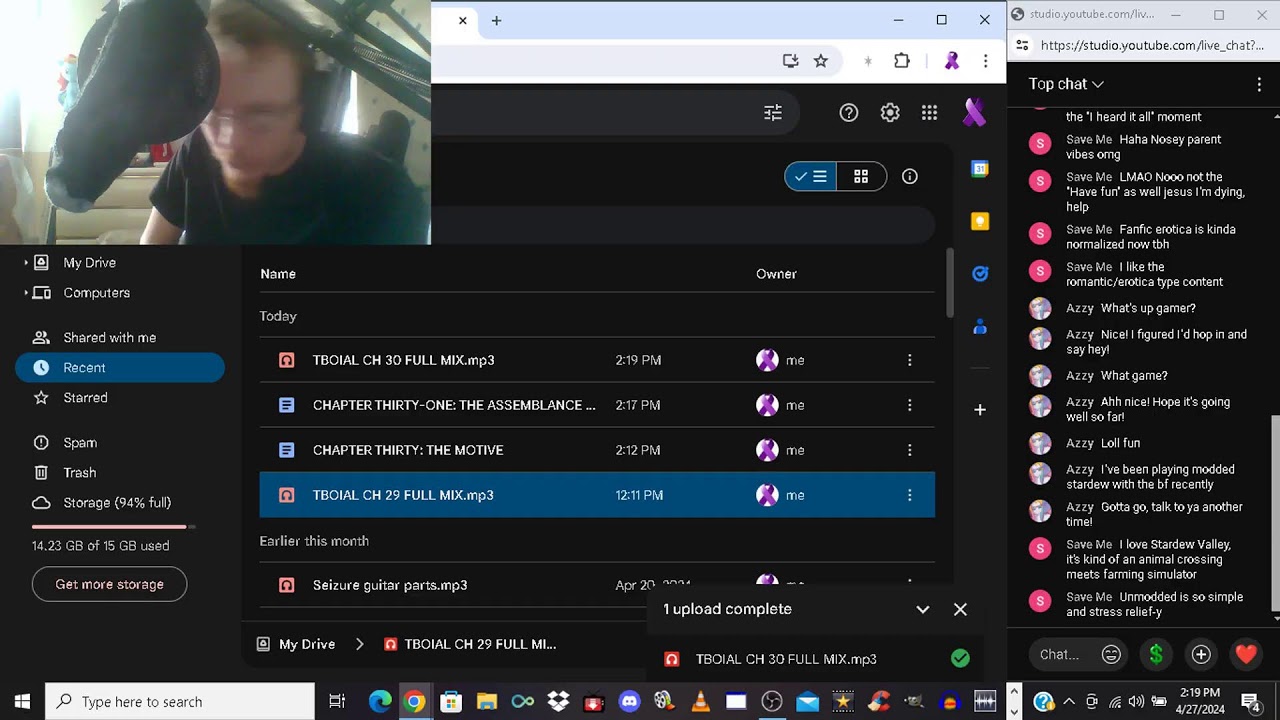
Task: Install app icon in address bar
Action: click(x=791, y=61)
